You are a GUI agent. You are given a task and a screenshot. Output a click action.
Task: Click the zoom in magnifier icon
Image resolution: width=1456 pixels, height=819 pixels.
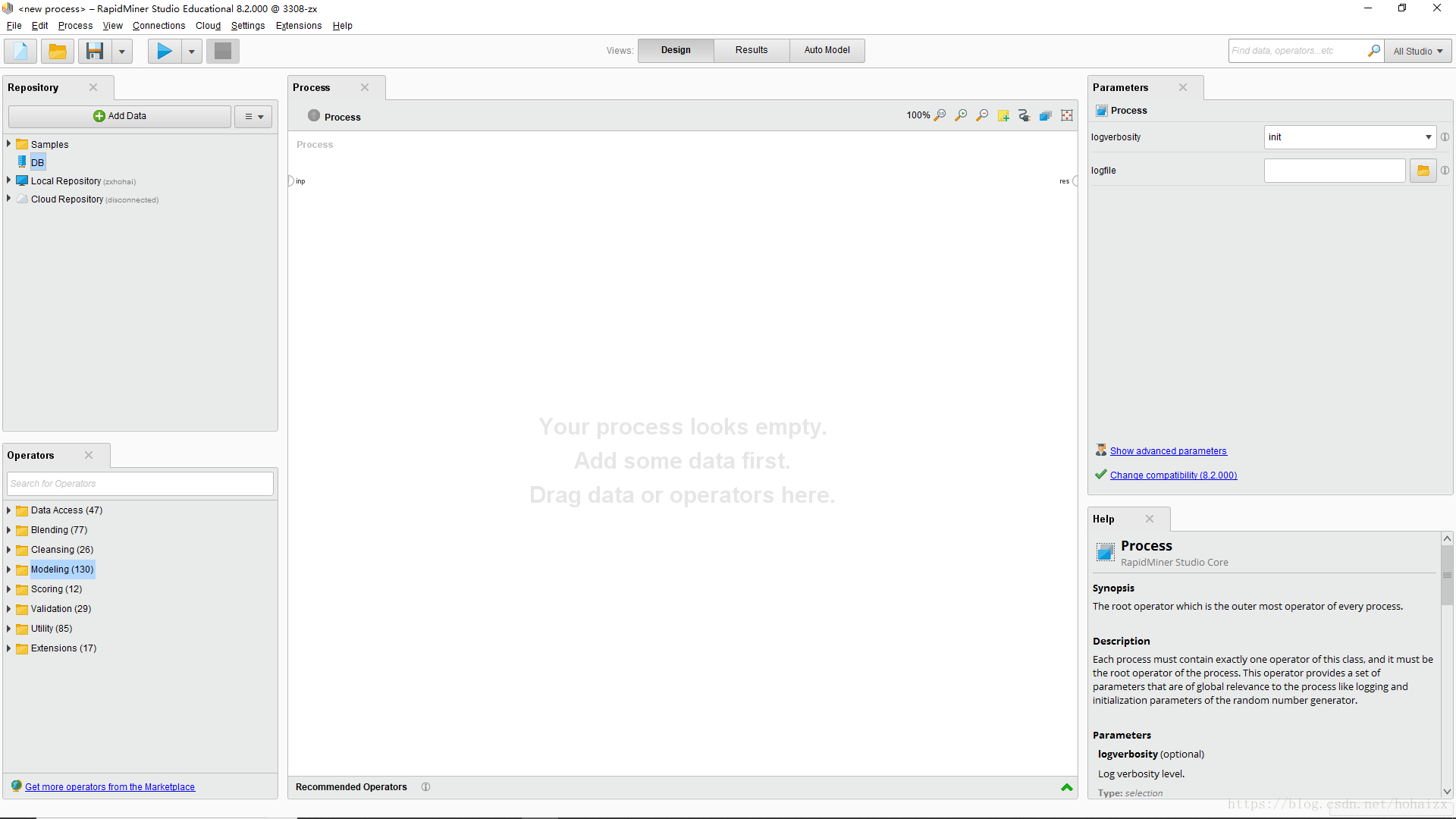(x=961, y=115)
